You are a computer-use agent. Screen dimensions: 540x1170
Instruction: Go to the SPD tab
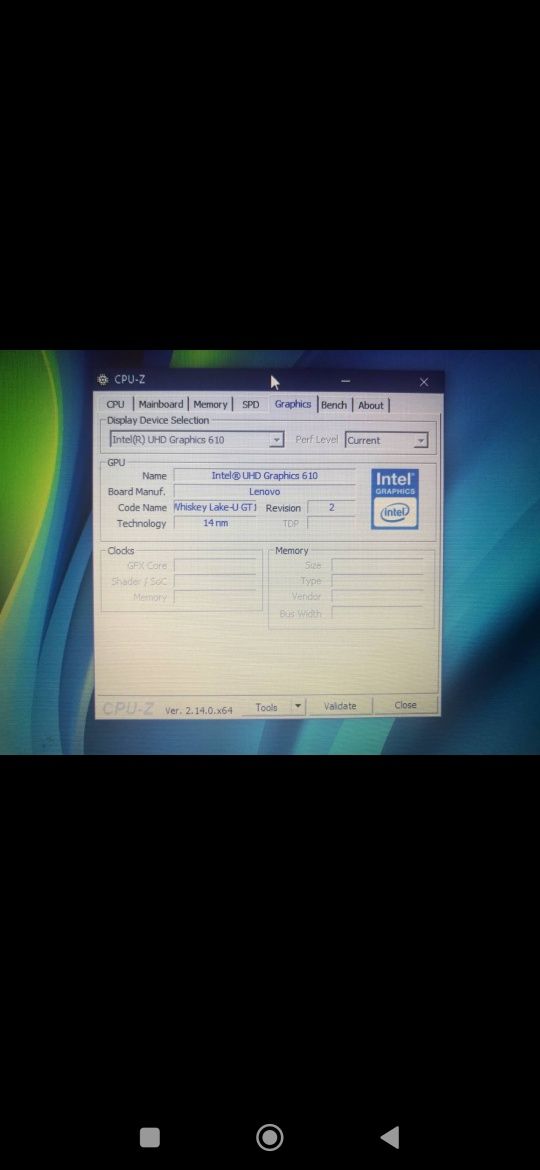[x=251, y=404]
